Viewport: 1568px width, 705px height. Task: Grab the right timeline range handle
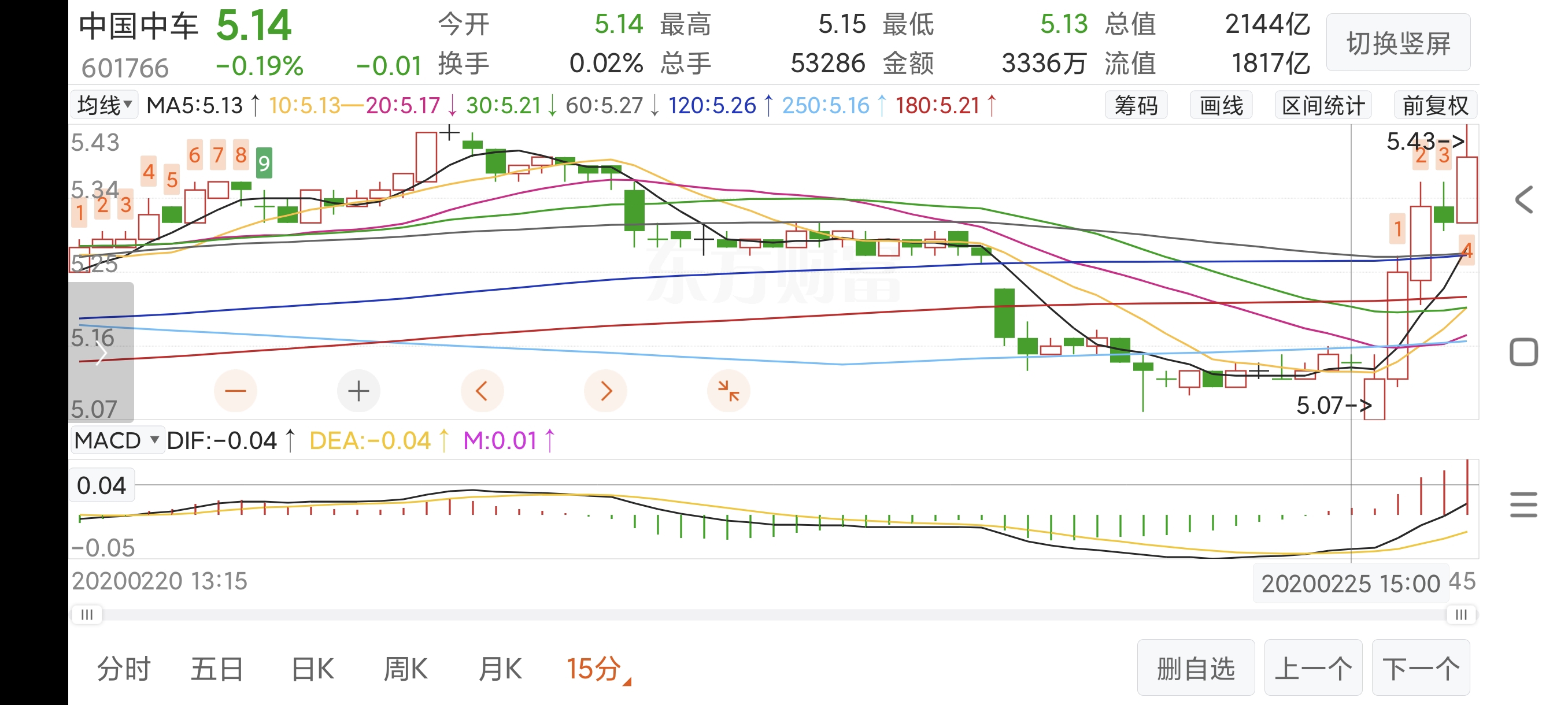coord(1461,614)
